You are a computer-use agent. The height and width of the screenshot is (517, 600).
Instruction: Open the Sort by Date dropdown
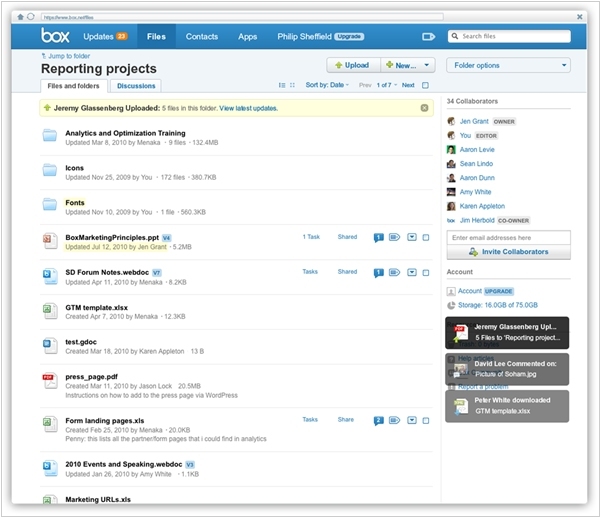328,86
